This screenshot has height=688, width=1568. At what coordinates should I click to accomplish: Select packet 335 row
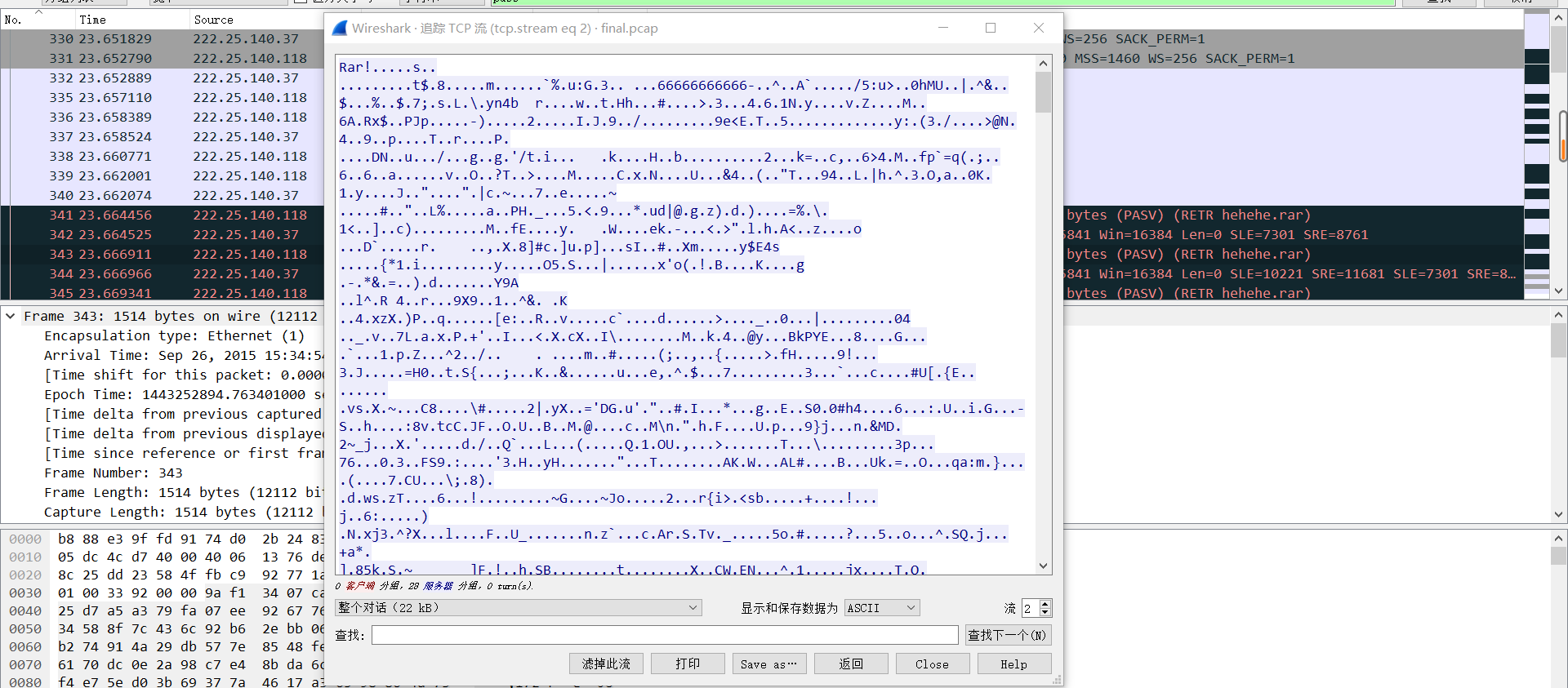163,97
